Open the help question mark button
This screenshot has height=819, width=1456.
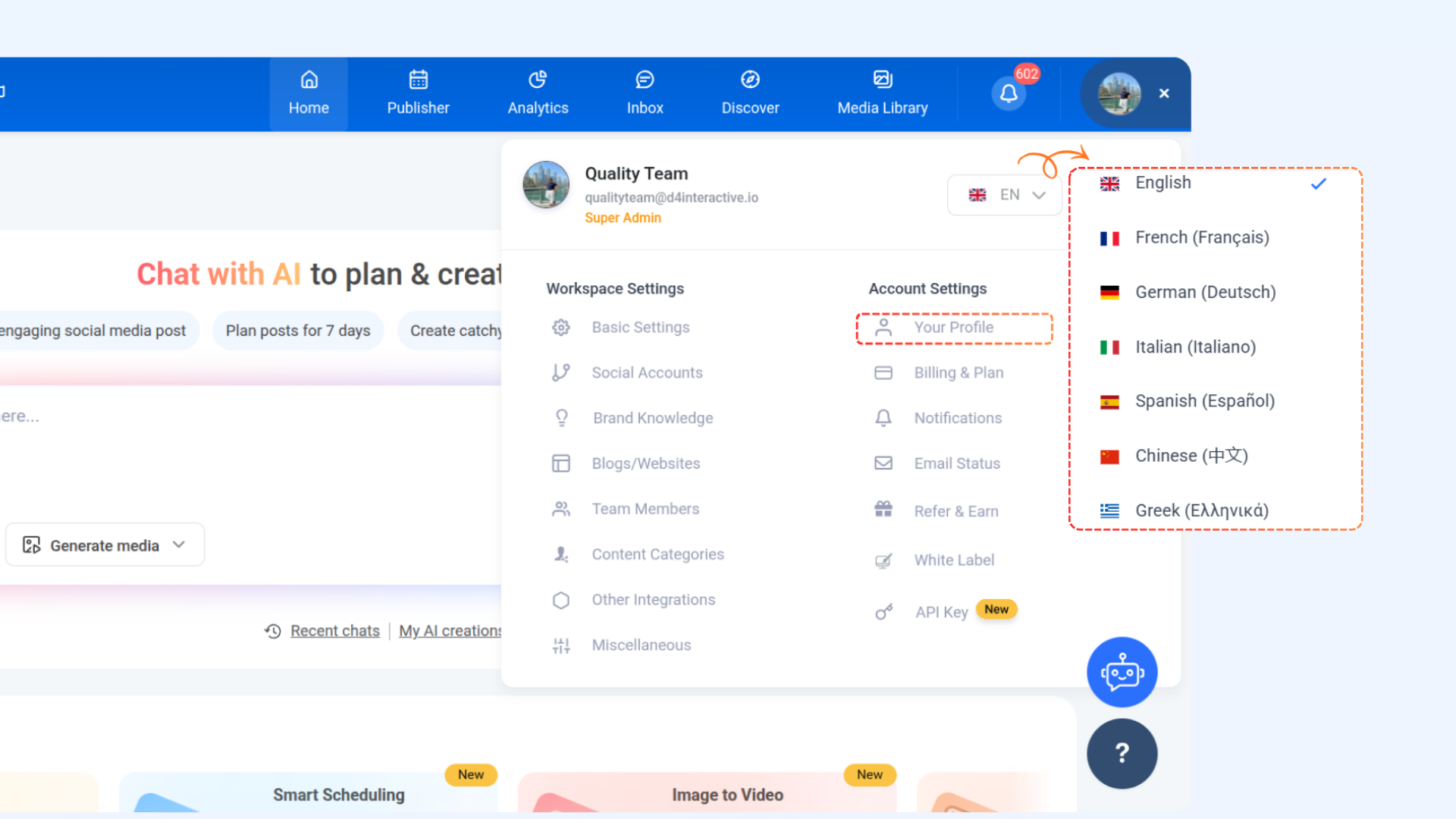(x=1122, y=753)
